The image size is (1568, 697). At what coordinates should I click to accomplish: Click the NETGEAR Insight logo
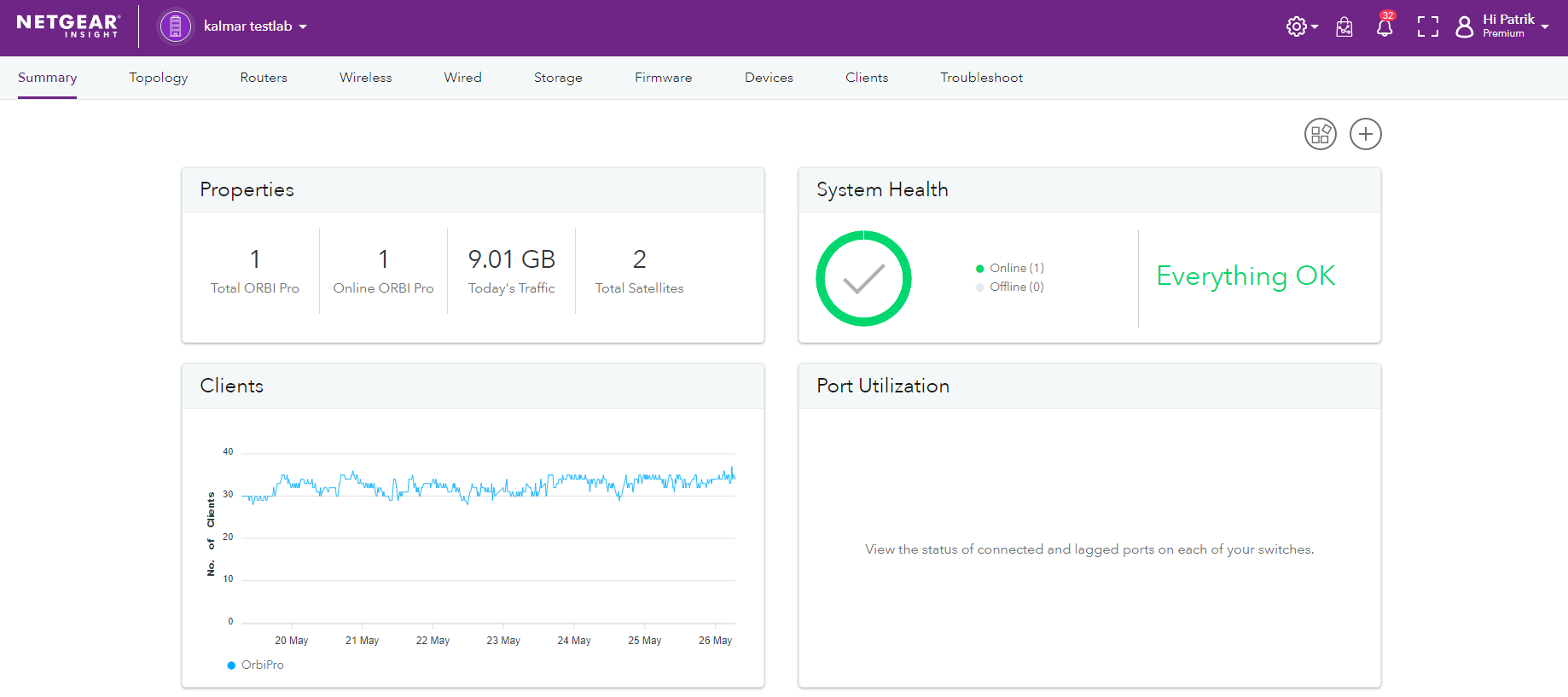[68, 26]
